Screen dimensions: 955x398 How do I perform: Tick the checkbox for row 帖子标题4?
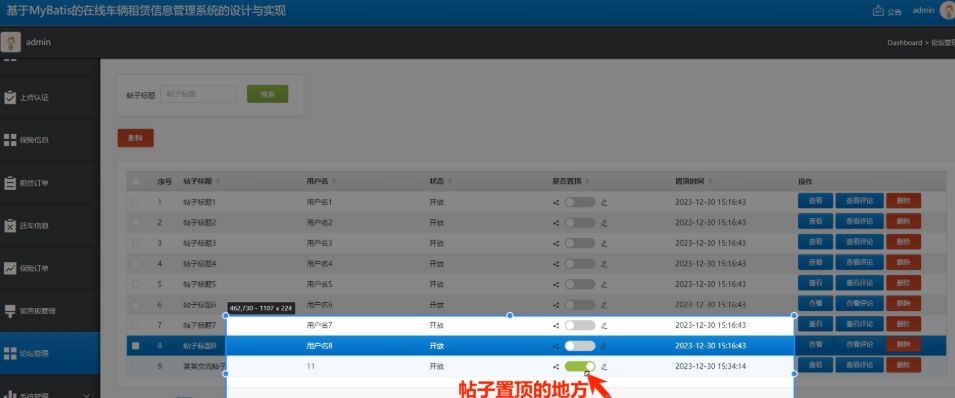136,264
